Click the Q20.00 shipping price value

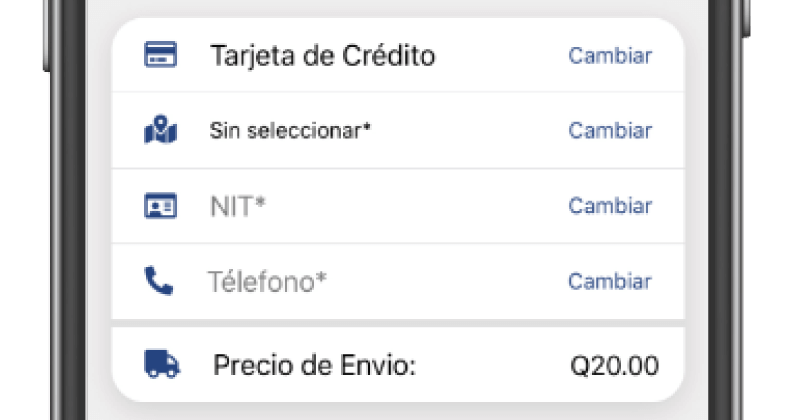click(x=614, y=366)
